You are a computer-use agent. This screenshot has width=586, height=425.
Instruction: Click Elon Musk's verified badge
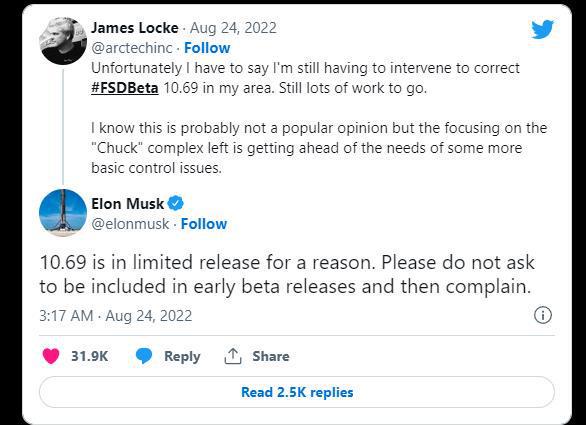175,203
